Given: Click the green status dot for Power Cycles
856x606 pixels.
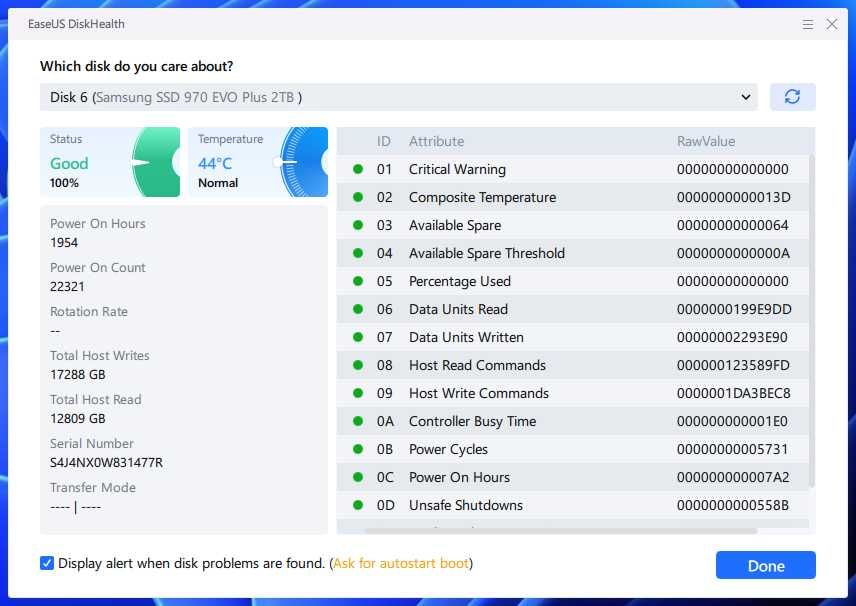Looking at the screenshot, I should click(358, 449).
